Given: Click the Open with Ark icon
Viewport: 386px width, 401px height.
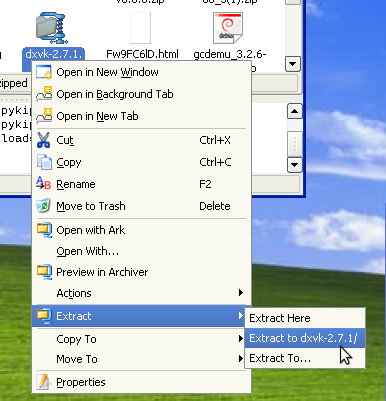Looking at the screenshot, I should pyautogui.click(x=44, y=230).
